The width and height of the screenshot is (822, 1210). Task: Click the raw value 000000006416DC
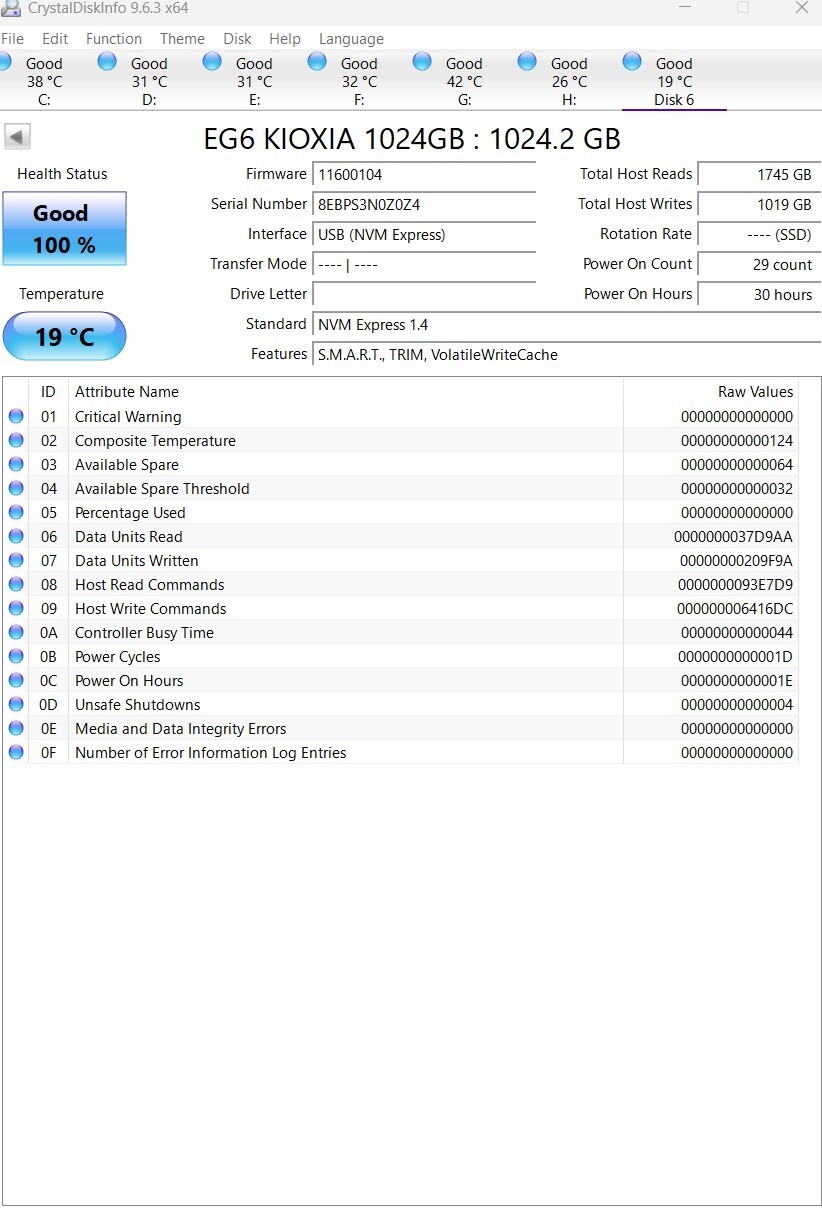point(735,609)
